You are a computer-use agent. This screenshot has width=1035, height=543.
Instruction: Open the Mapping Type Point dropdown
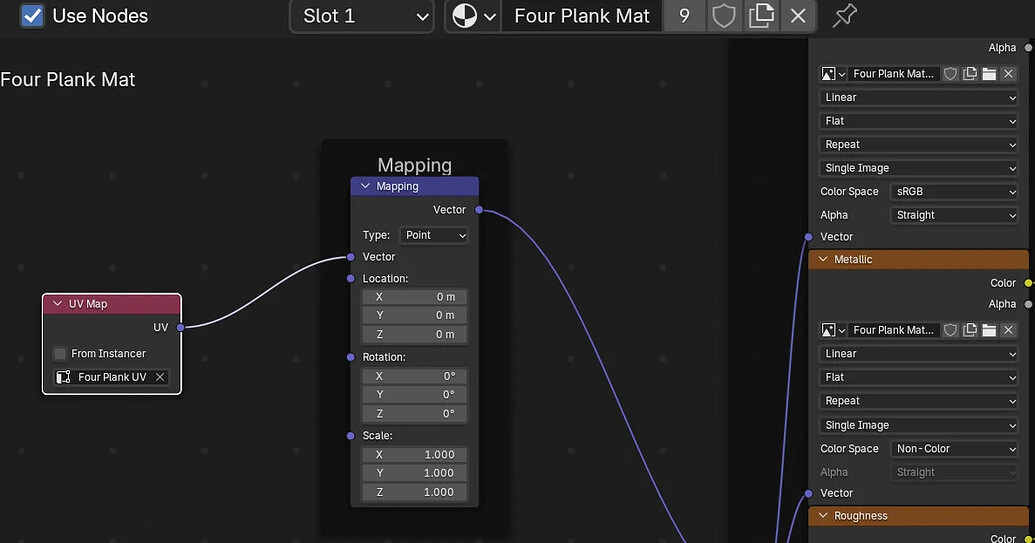pyautogui.click(x=434, y=236)
